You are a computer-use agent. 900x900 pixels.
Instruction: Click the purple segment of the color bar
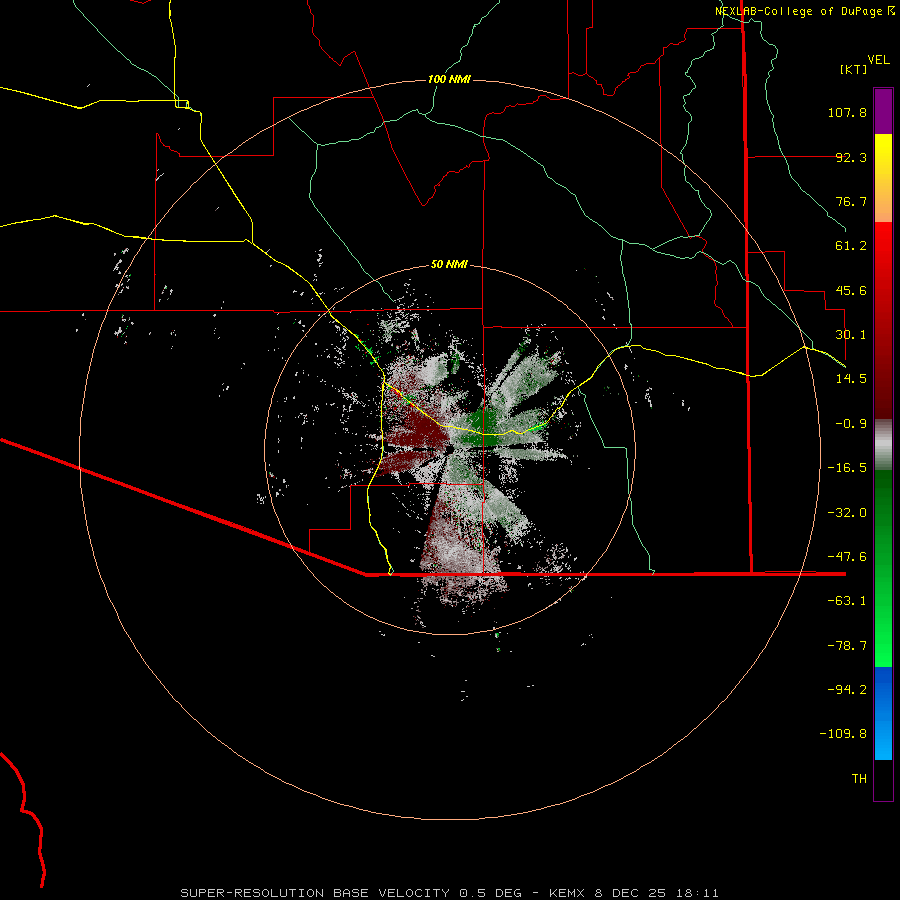coord(883,111)
